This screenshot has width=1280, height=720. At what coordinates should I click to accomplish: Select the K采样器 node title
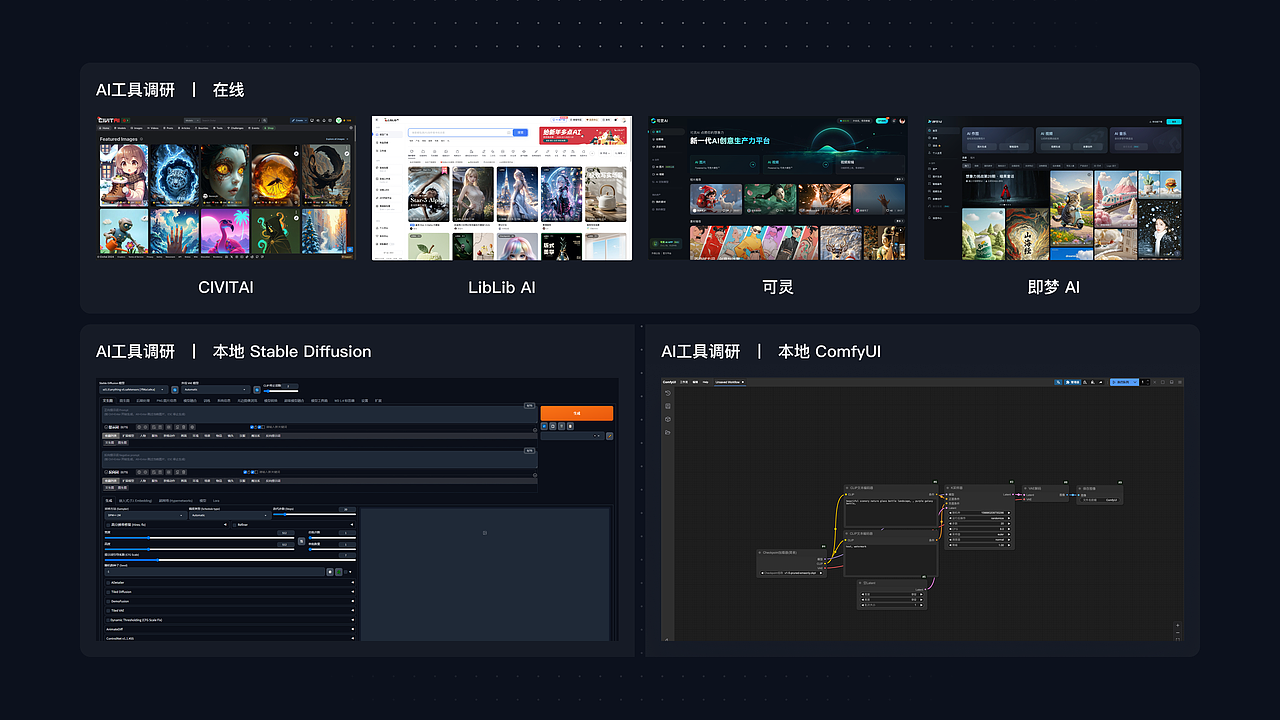pos(957,488)
